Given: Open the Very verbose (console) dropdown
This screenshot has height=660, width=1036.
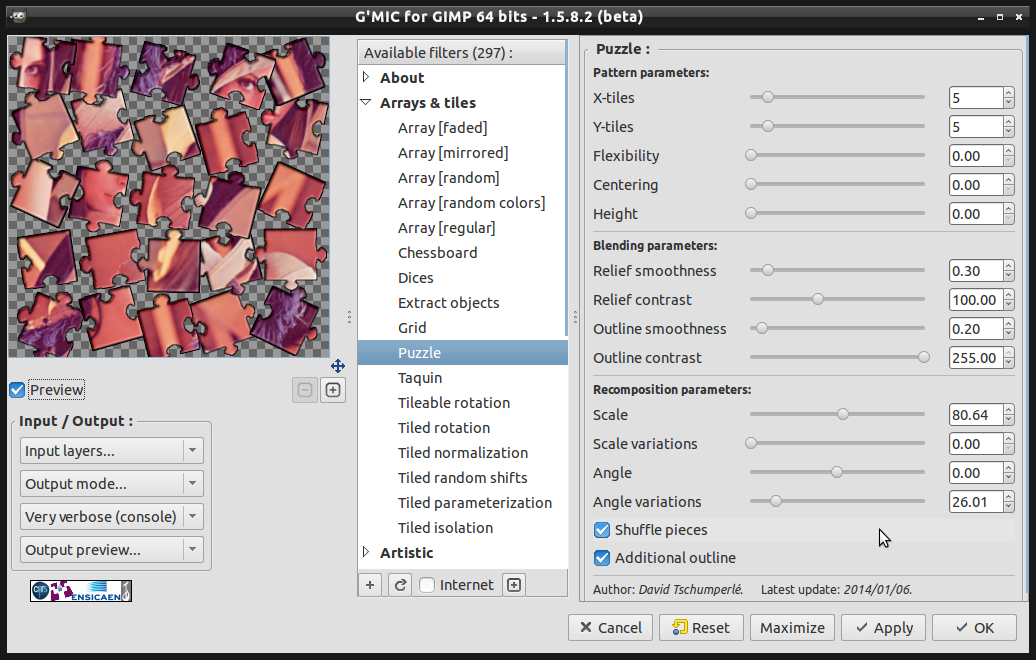Looking at the screenshot, I should click(112, 517).
